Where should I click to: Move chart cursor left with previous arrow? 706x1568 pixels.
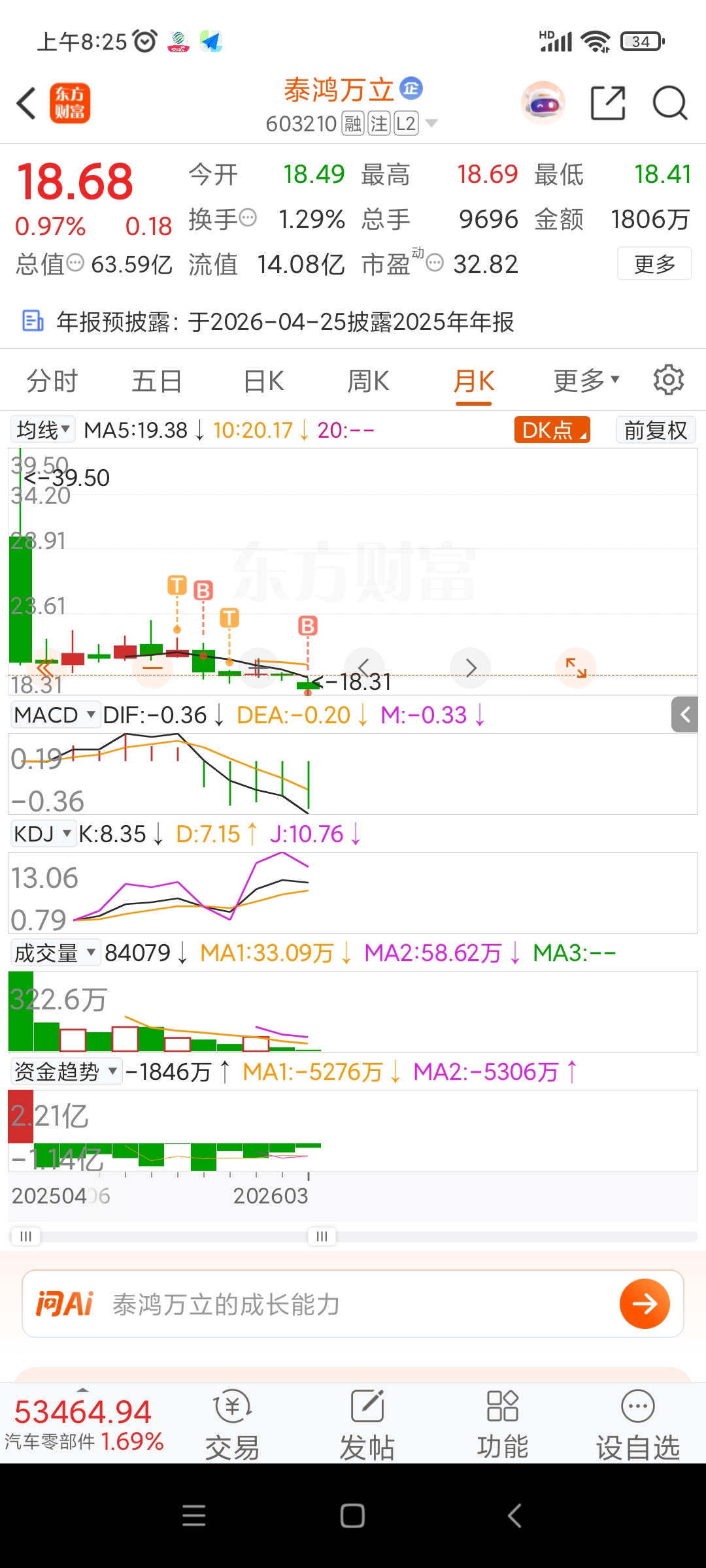[364, 668]
